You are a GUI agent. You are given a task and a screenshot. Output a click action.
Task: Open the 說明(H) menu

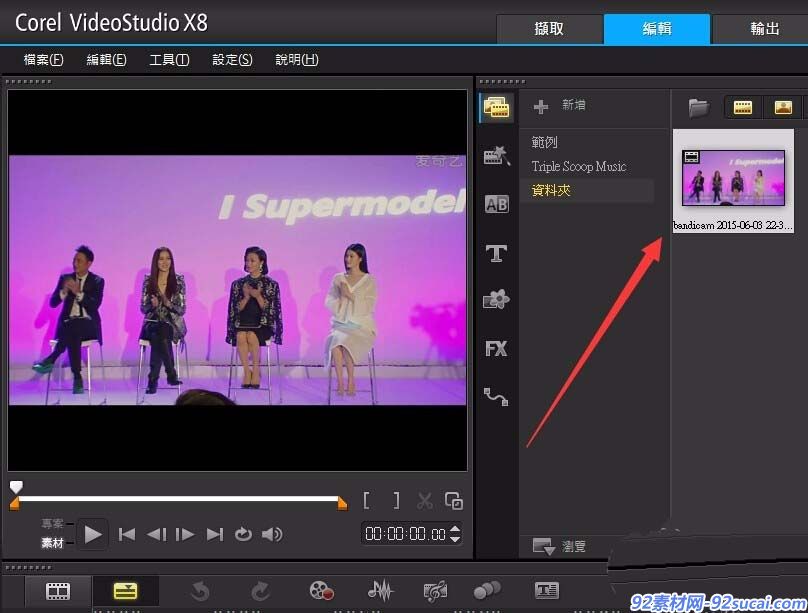[297, 60]
